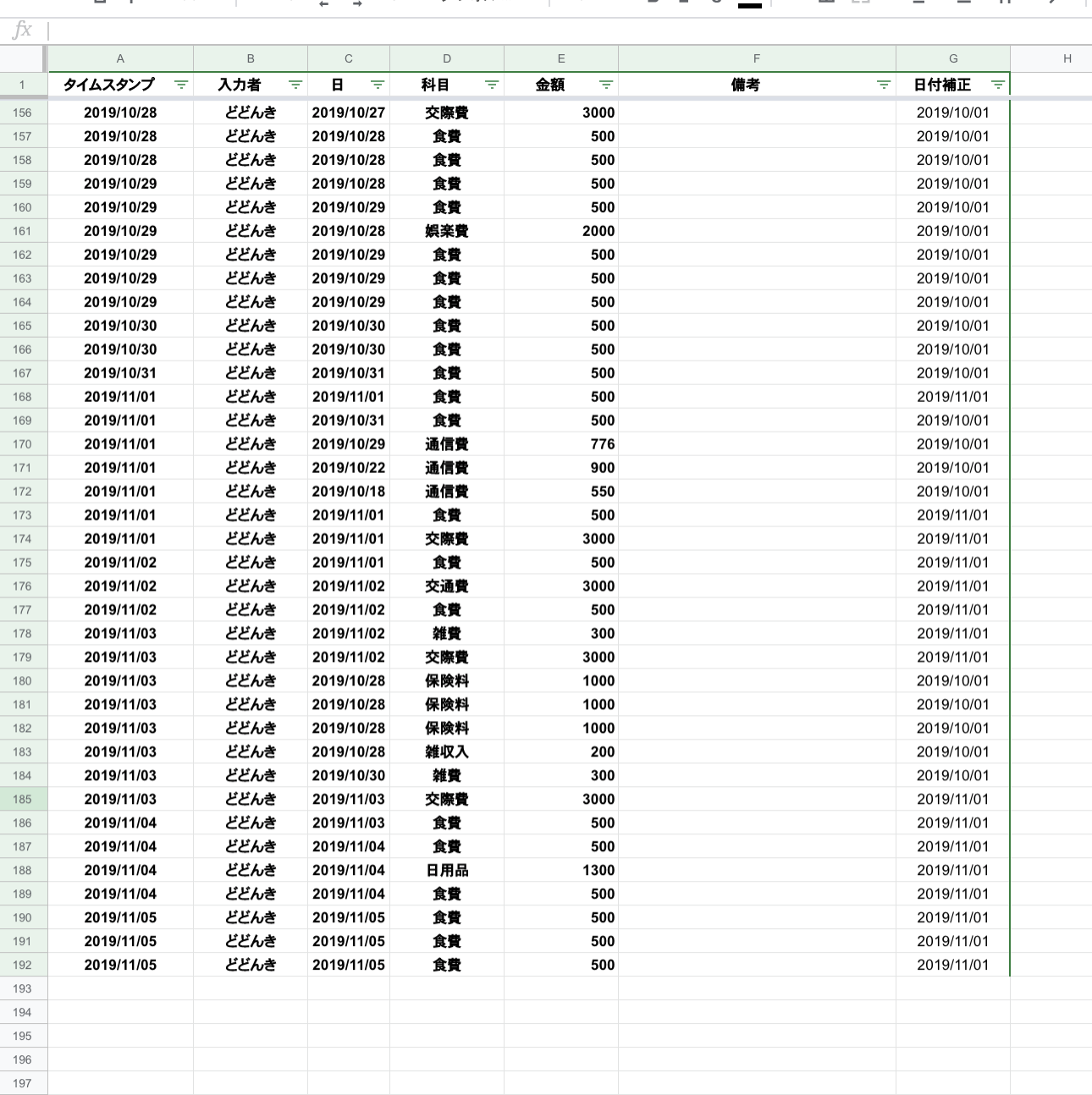Open filter dropdown for 日 column

pos(377,84)
